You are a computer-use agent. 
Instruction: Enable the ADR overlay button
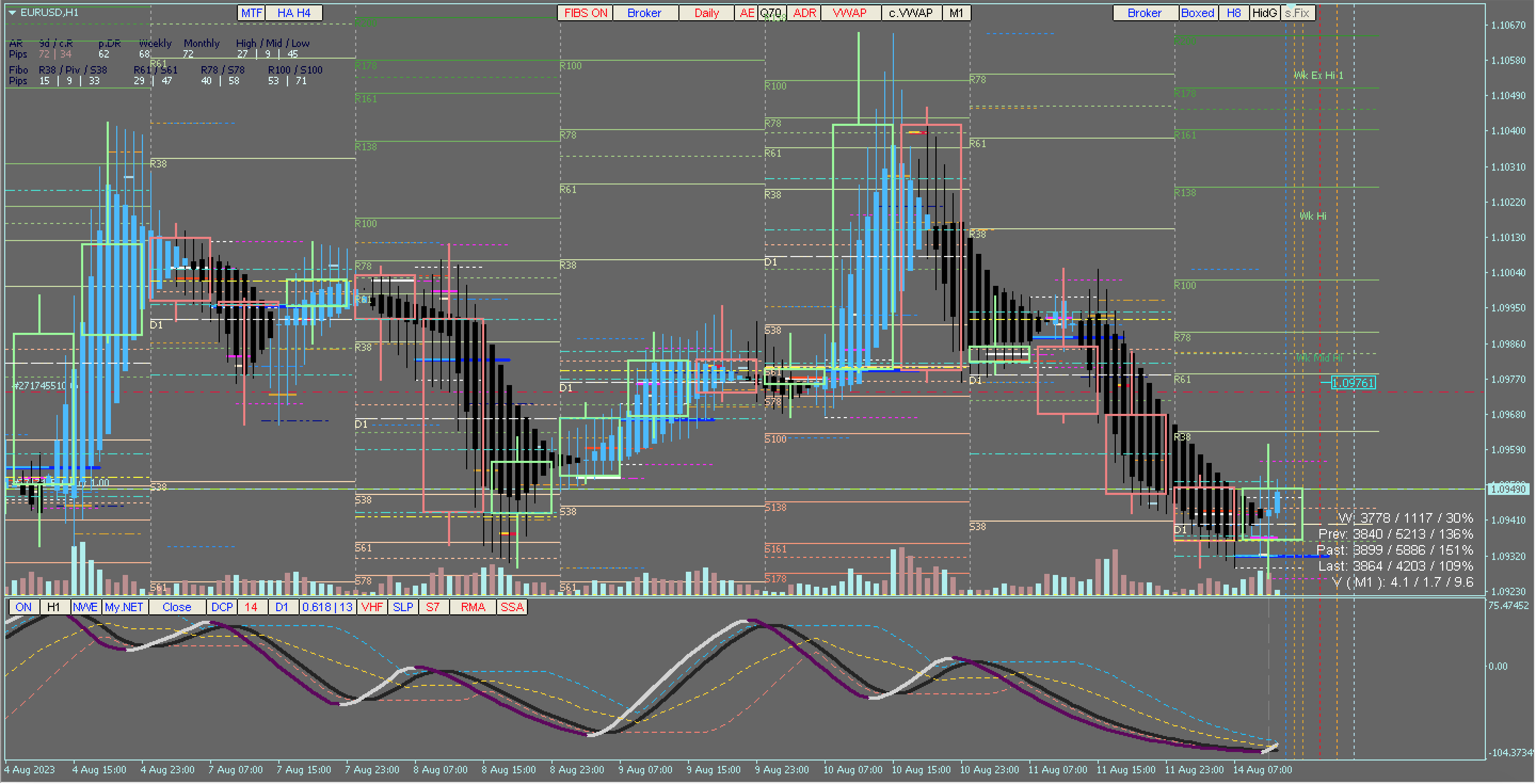click(804, 13)
